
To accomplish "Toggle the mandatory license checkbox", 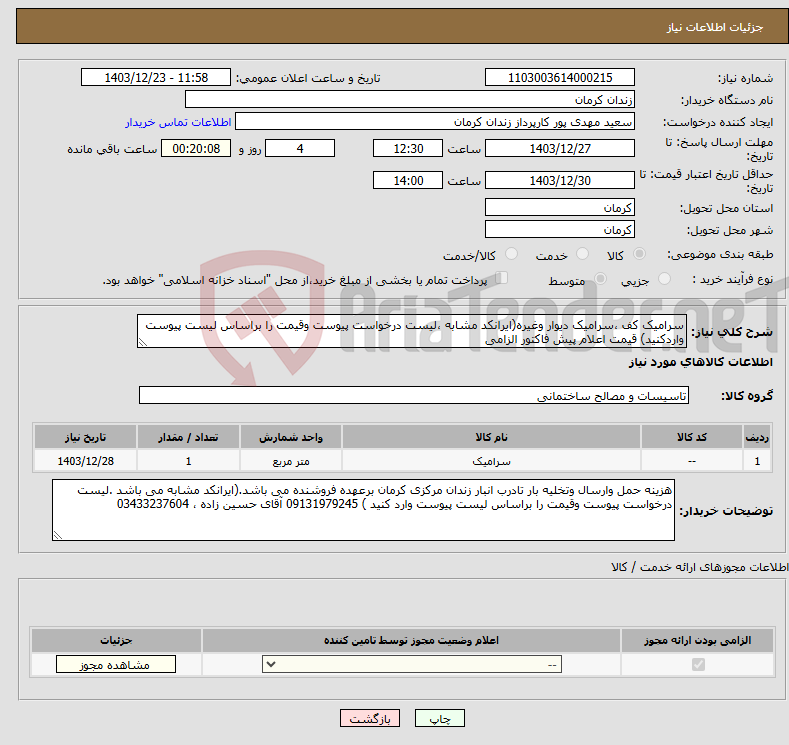I will click(x=698, y=665).
